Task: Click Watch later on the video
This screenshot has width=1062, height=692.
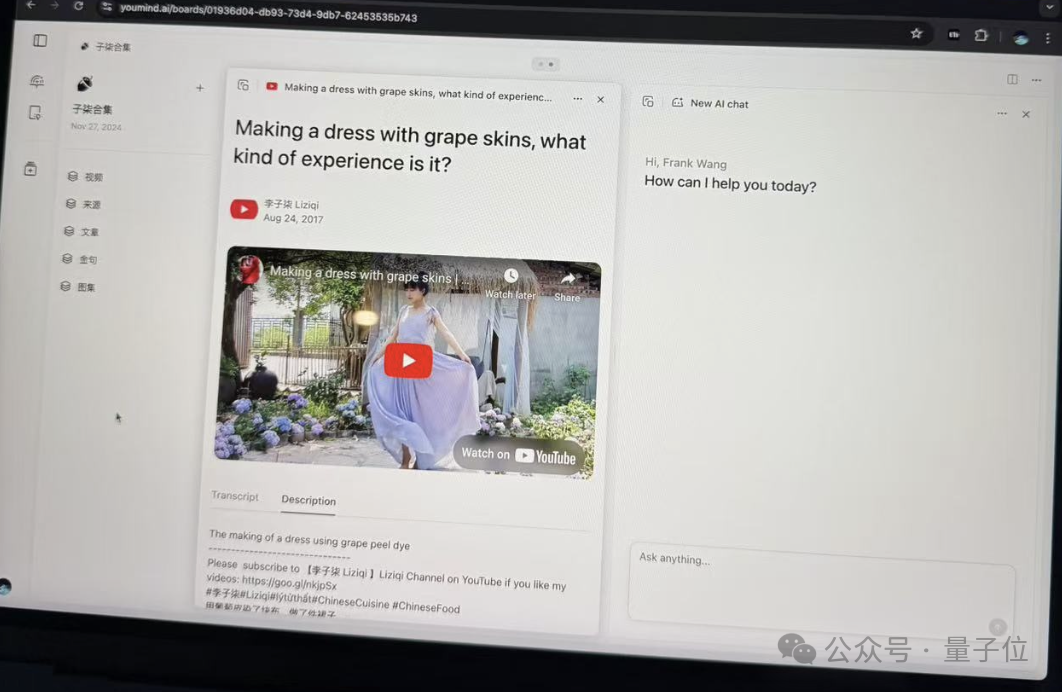Action: [x=511, y=284]
